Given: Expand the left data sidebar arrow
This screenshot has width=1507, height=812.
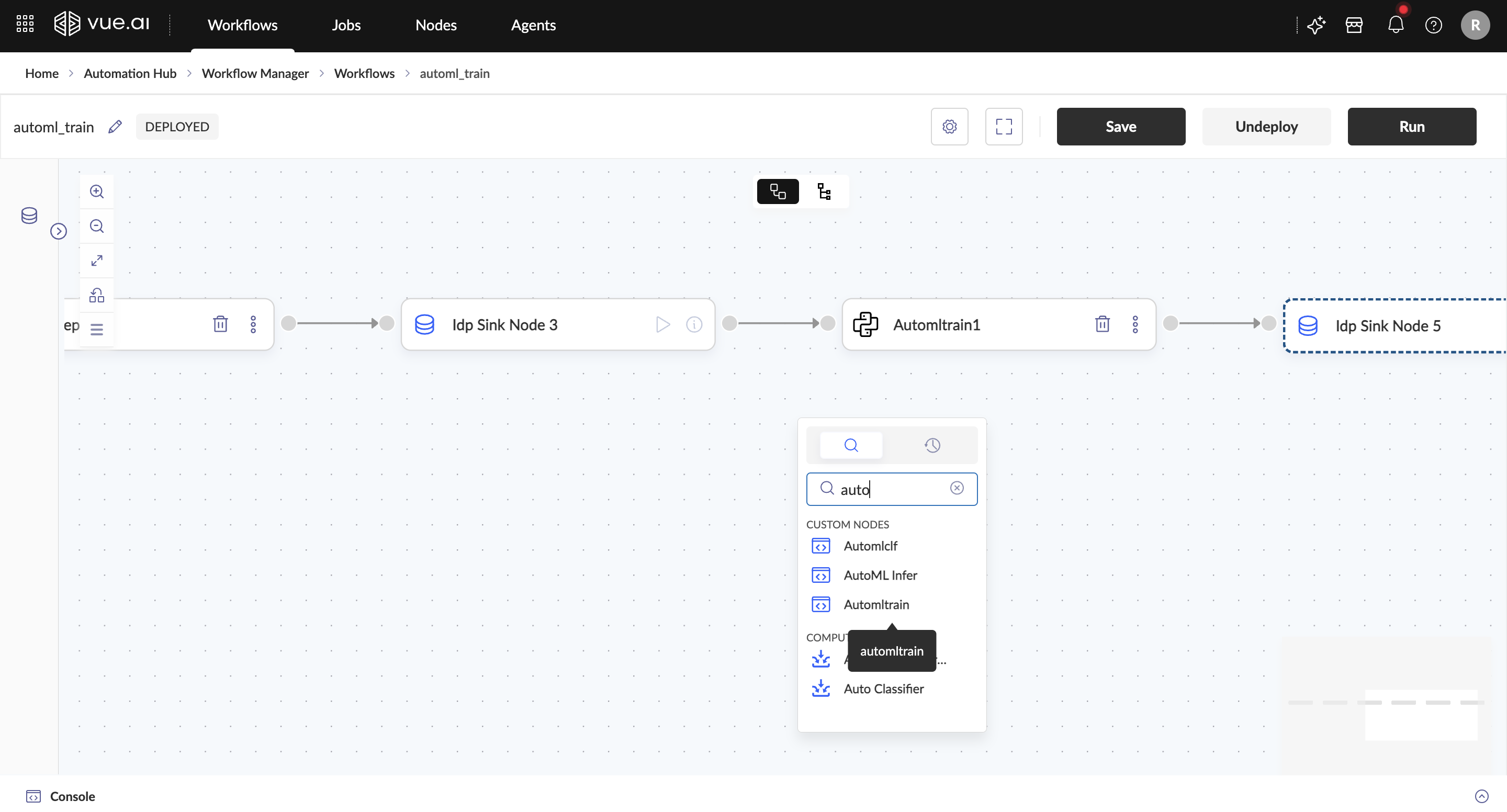Looking at the screenshot, I should 59,232.
